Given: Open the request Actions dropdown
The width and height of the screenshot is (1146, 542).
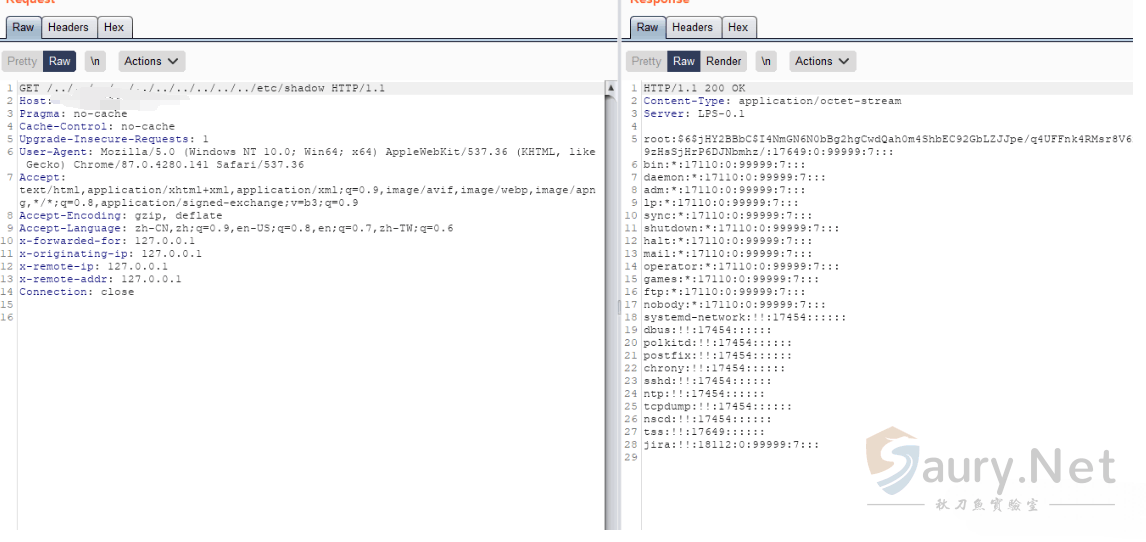Looking at the screenshot, I should coord(151,61).
